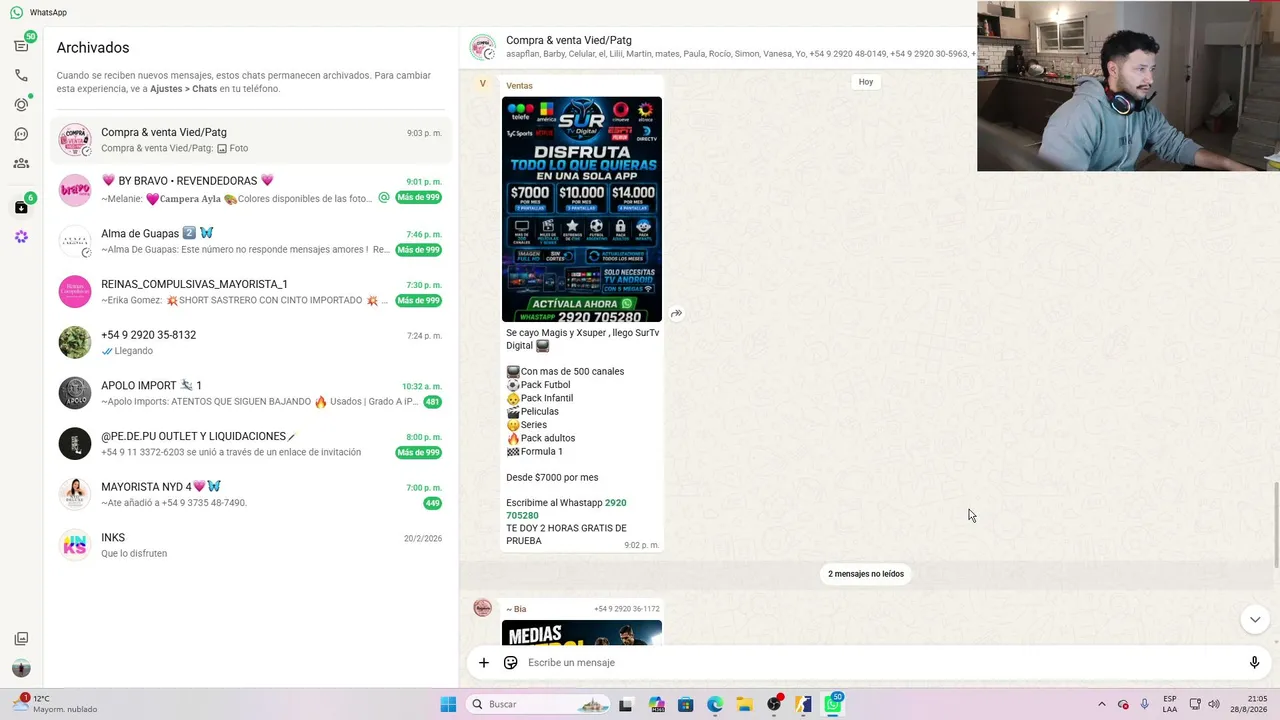
Task: Open the MEDIAS image from Bia
Action: point(582,632)
